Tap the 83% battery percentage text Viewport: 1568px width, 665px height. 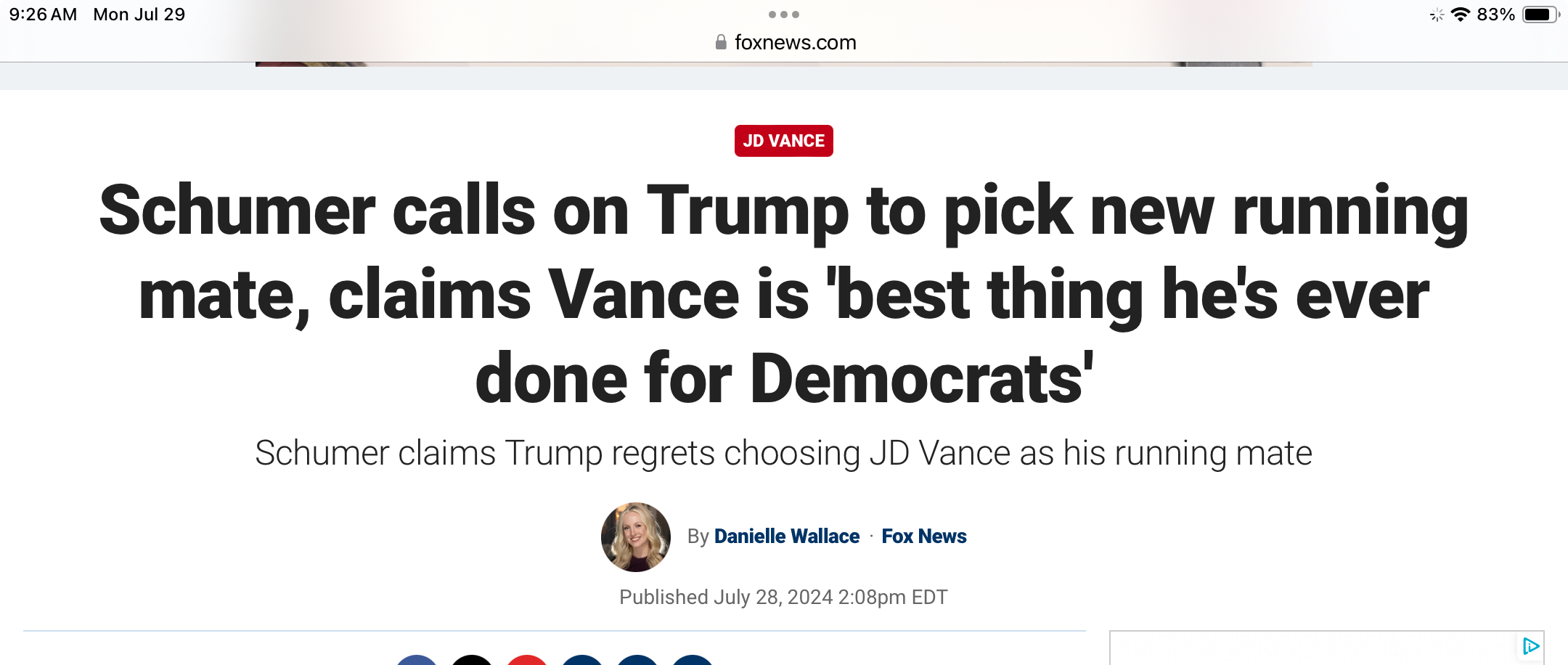click(1496, 15)
